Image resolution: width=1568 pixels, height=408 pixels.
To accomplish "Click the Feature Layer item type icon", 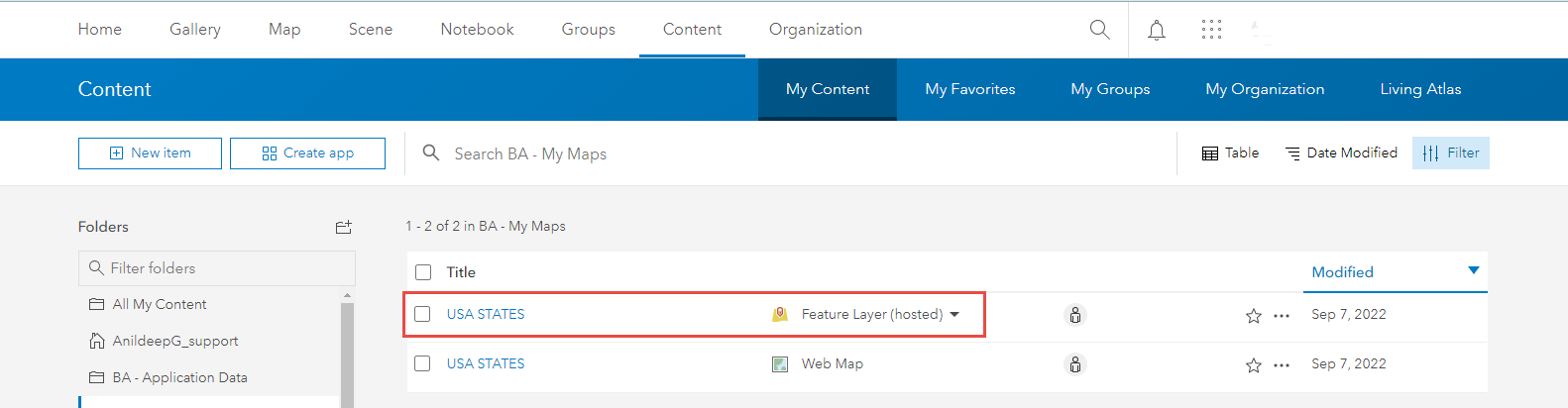I will (x=780, y=314).
